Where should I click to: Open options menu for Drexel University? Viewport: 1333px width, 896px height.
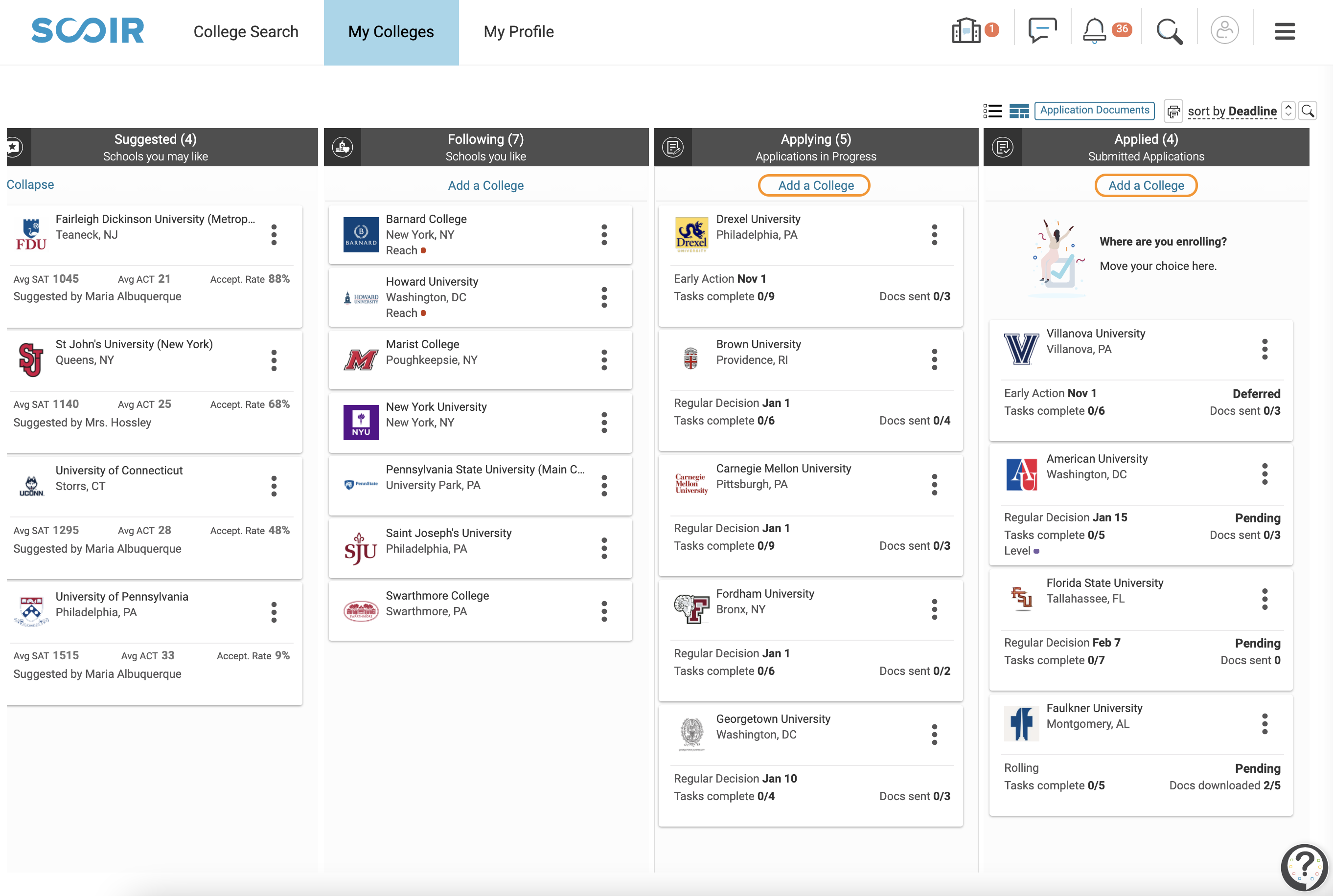(935, 235)
